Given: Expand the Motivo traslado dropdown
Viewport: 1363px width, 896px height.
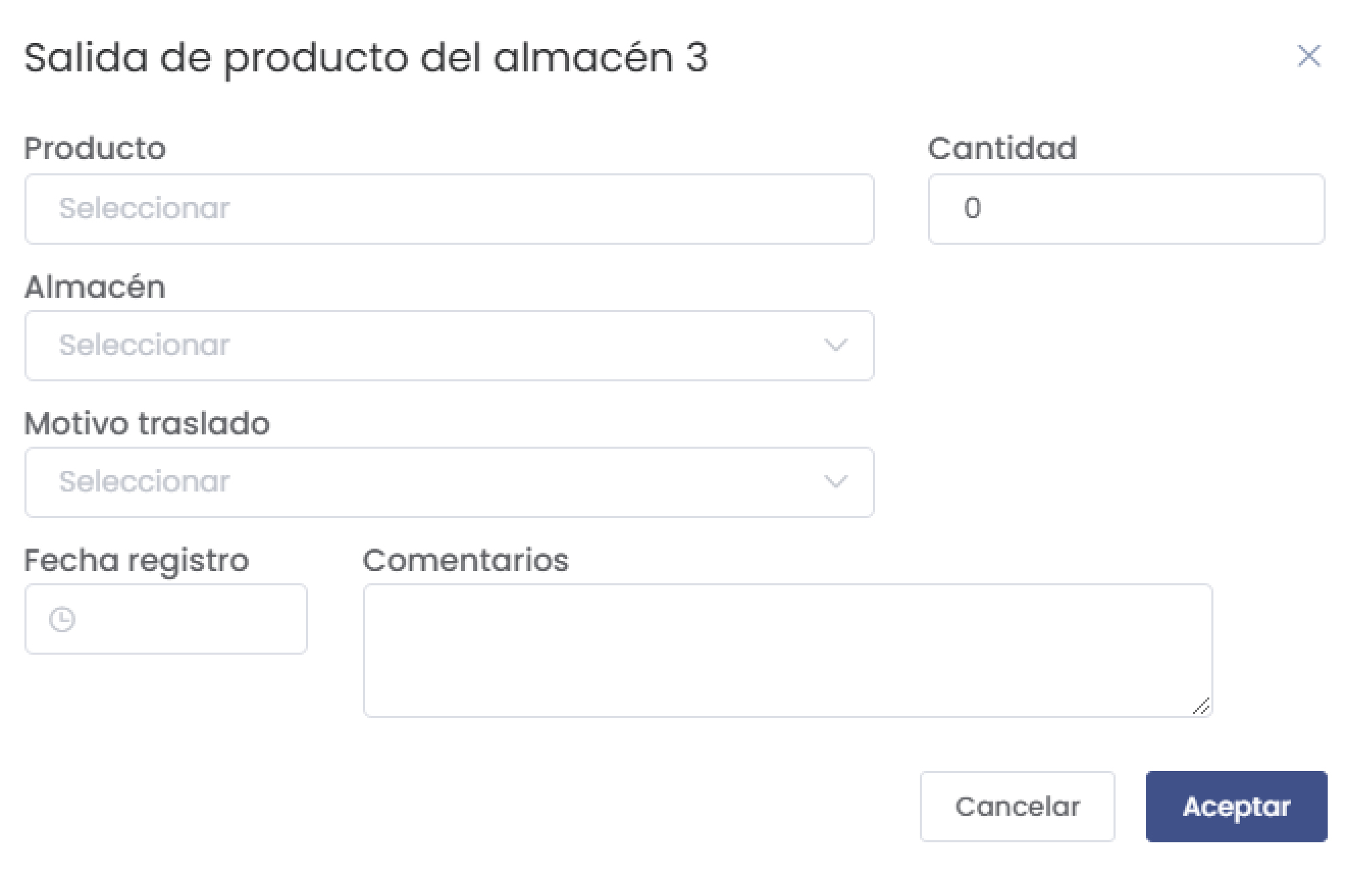Looking at the screenshot, I should point(449,483).
